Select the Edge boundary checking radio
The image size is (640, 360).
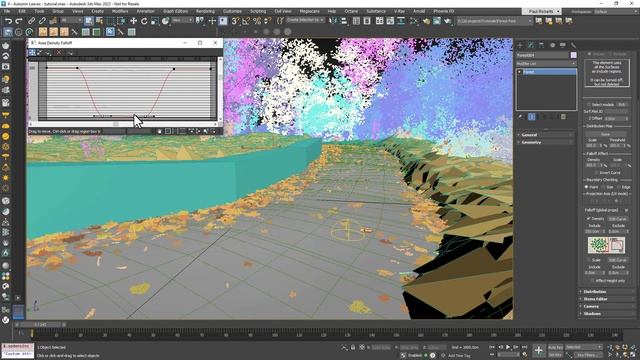(x=619, y=187)
